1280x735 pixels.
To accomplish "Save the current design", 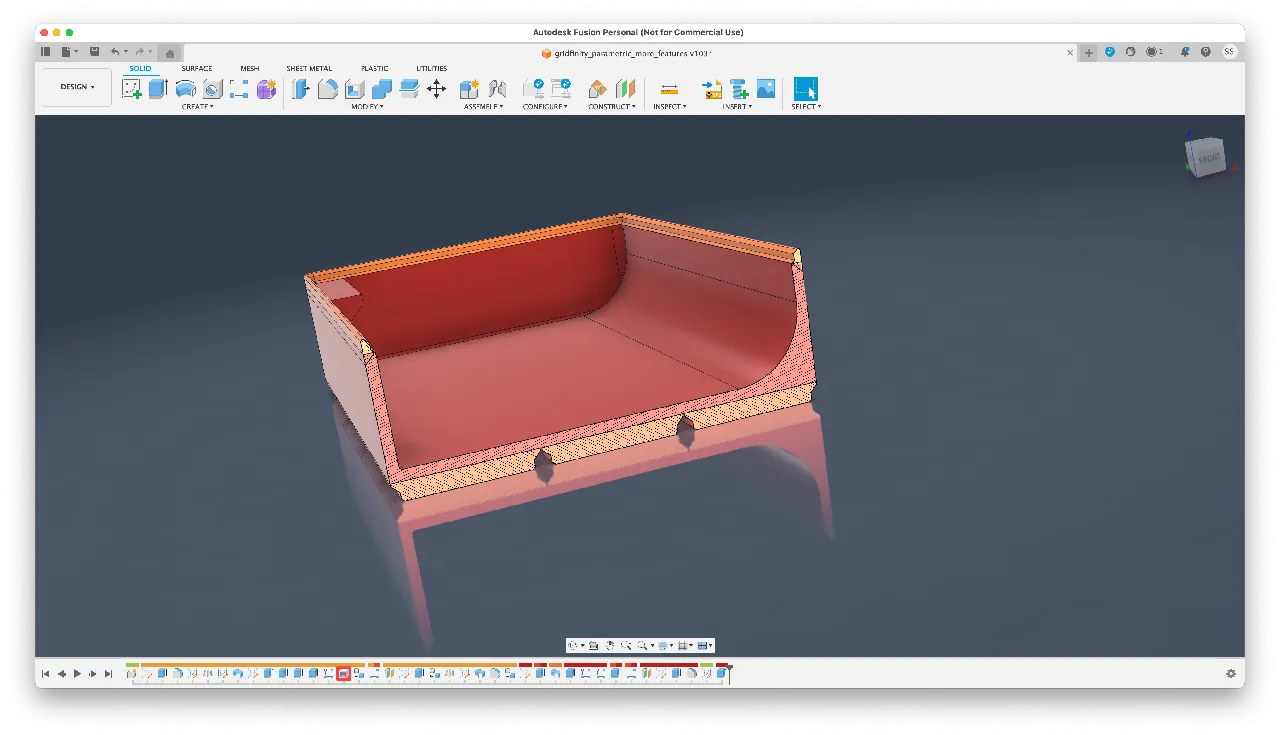I will [94, 51].
